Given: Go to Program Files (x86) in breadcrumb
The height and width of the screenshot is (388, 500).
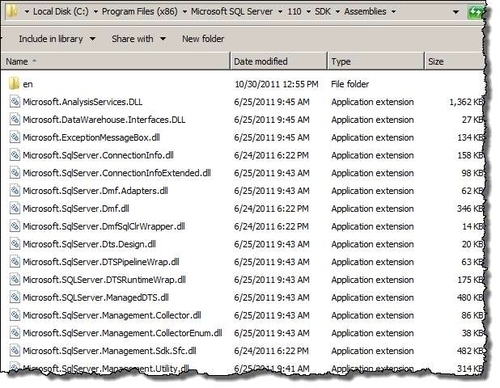Looking at the screenshot, I should click(140, 12).
